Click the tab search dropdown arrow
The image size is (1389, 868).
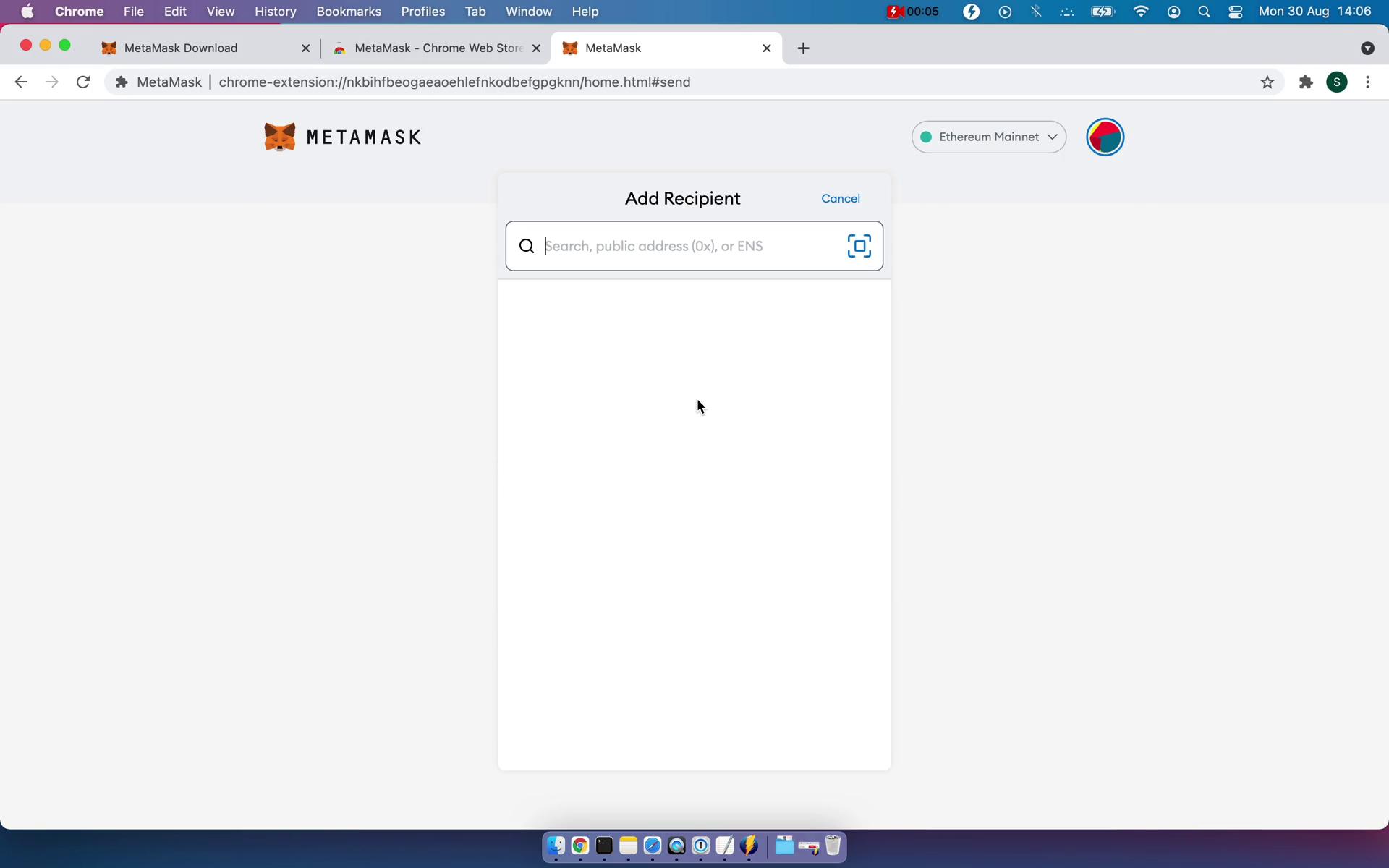click(x=1367, y=48)
